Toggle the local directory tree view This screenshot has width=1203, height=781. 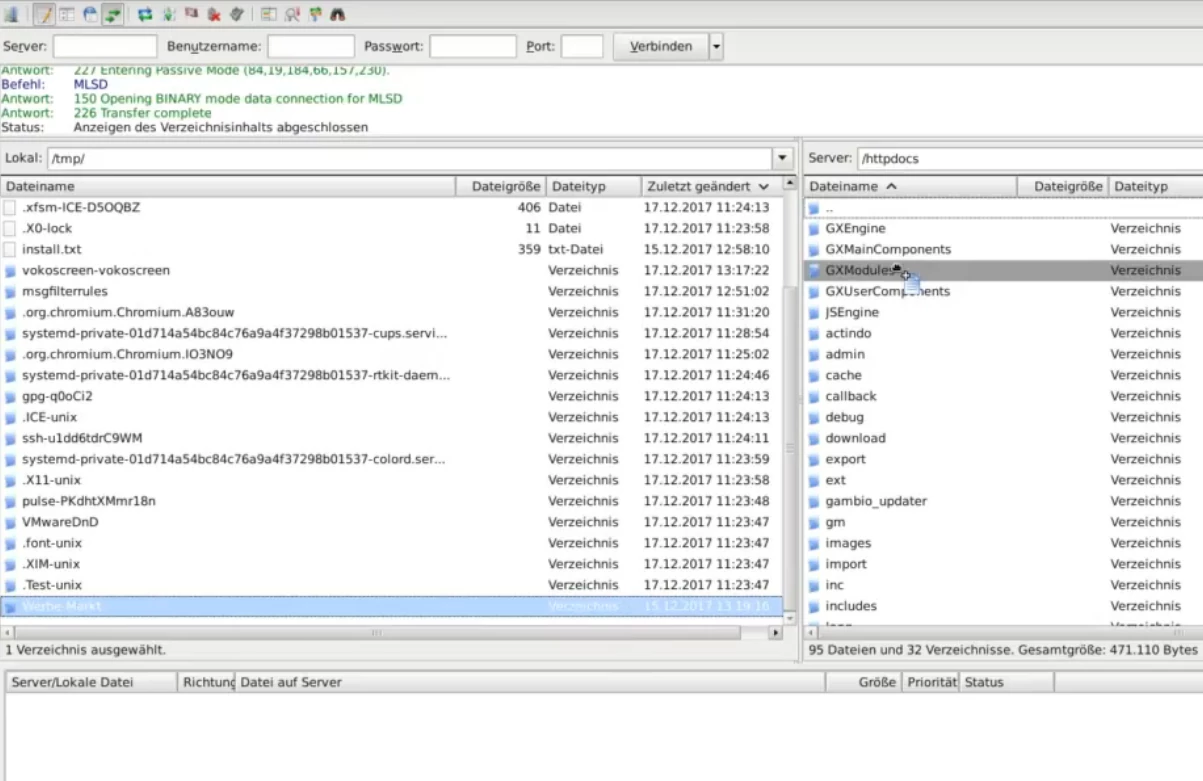click(67, 14)
